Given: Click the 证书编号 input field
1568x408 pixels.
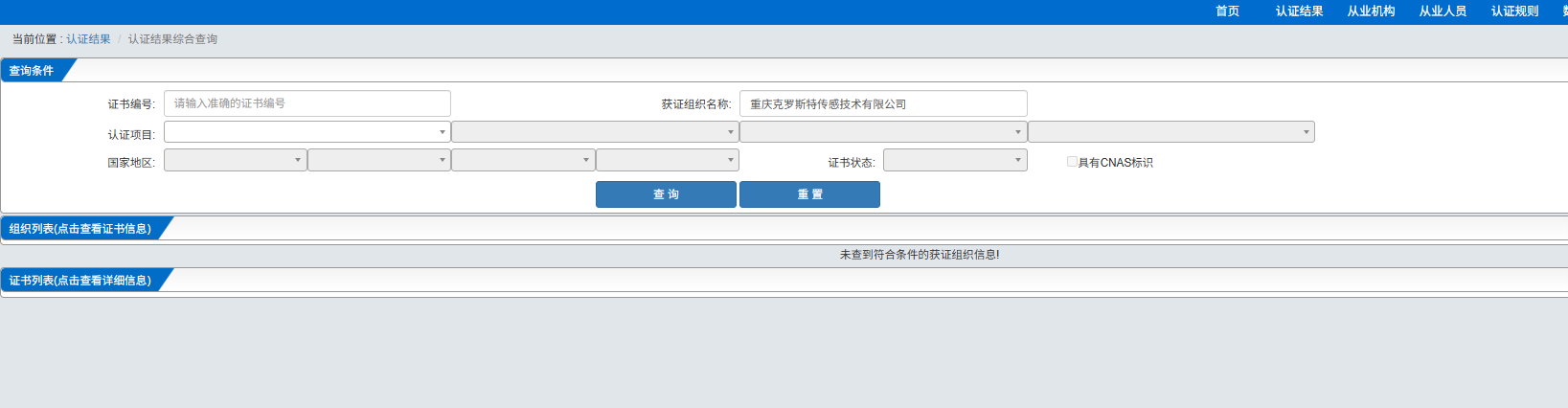Looking at the screenshot, I should [x=307, y=103].
